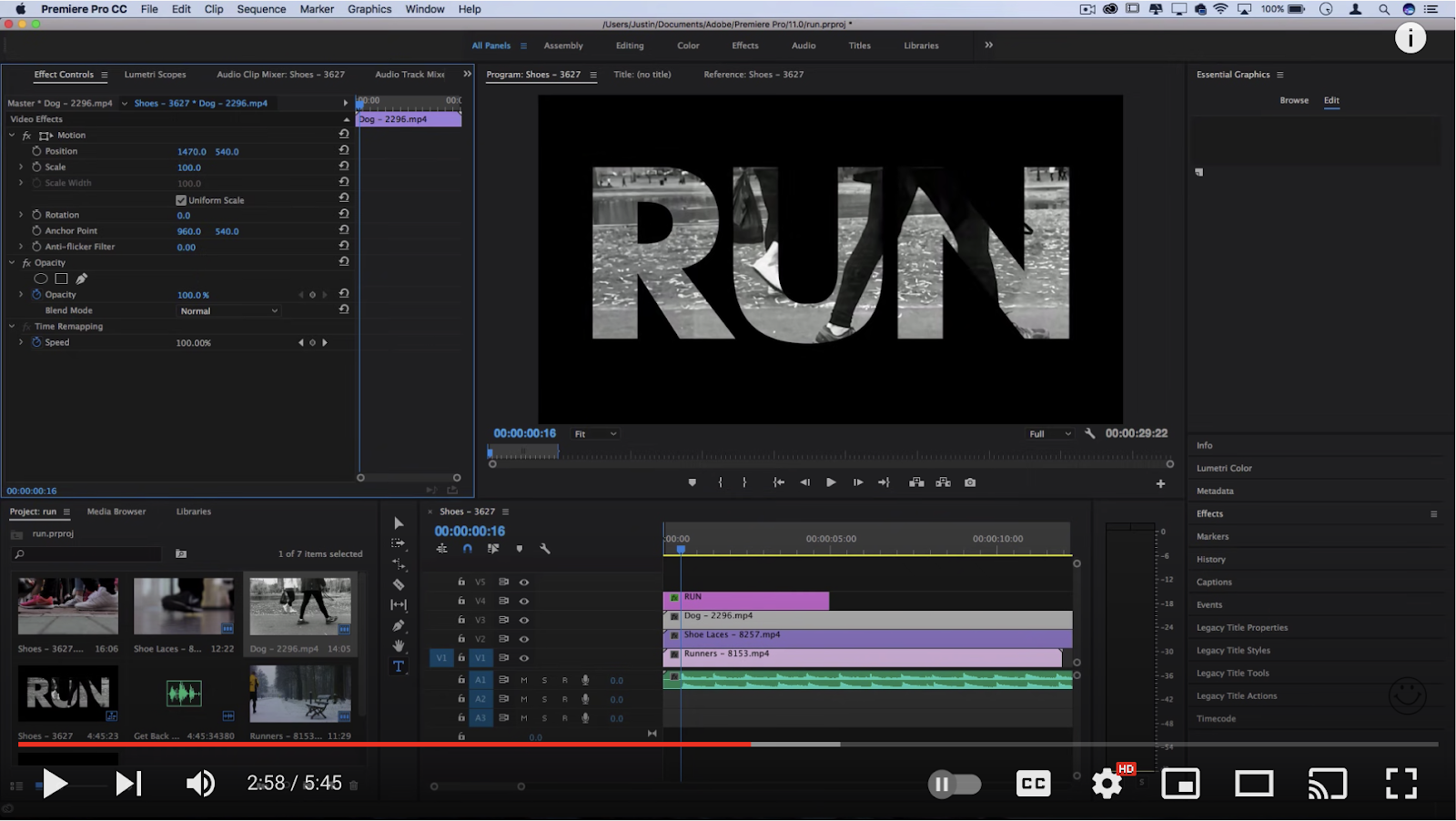1456x821 pixels.
Task: Switch to the Browse tab in Essential Graphics
Action: (x=1293, y=100)
